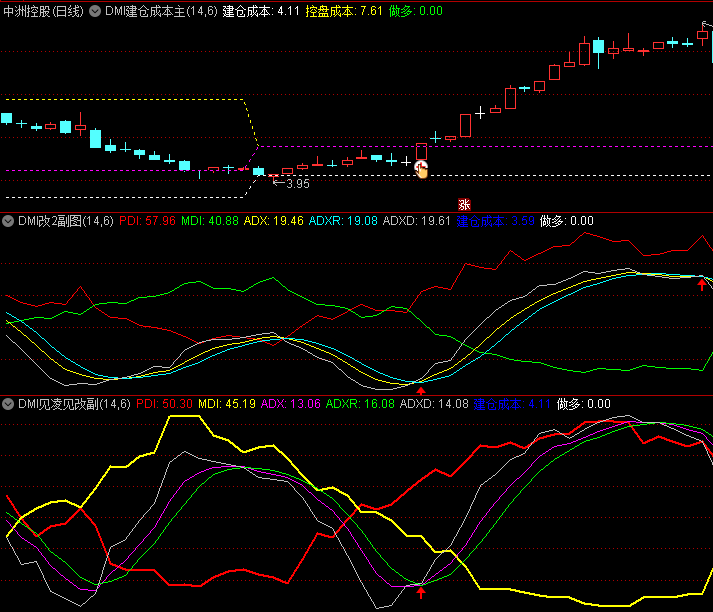Click the MDI: 40.88 value
The width and height of the screenshot is (713, 612).
[x=210, y=221]
